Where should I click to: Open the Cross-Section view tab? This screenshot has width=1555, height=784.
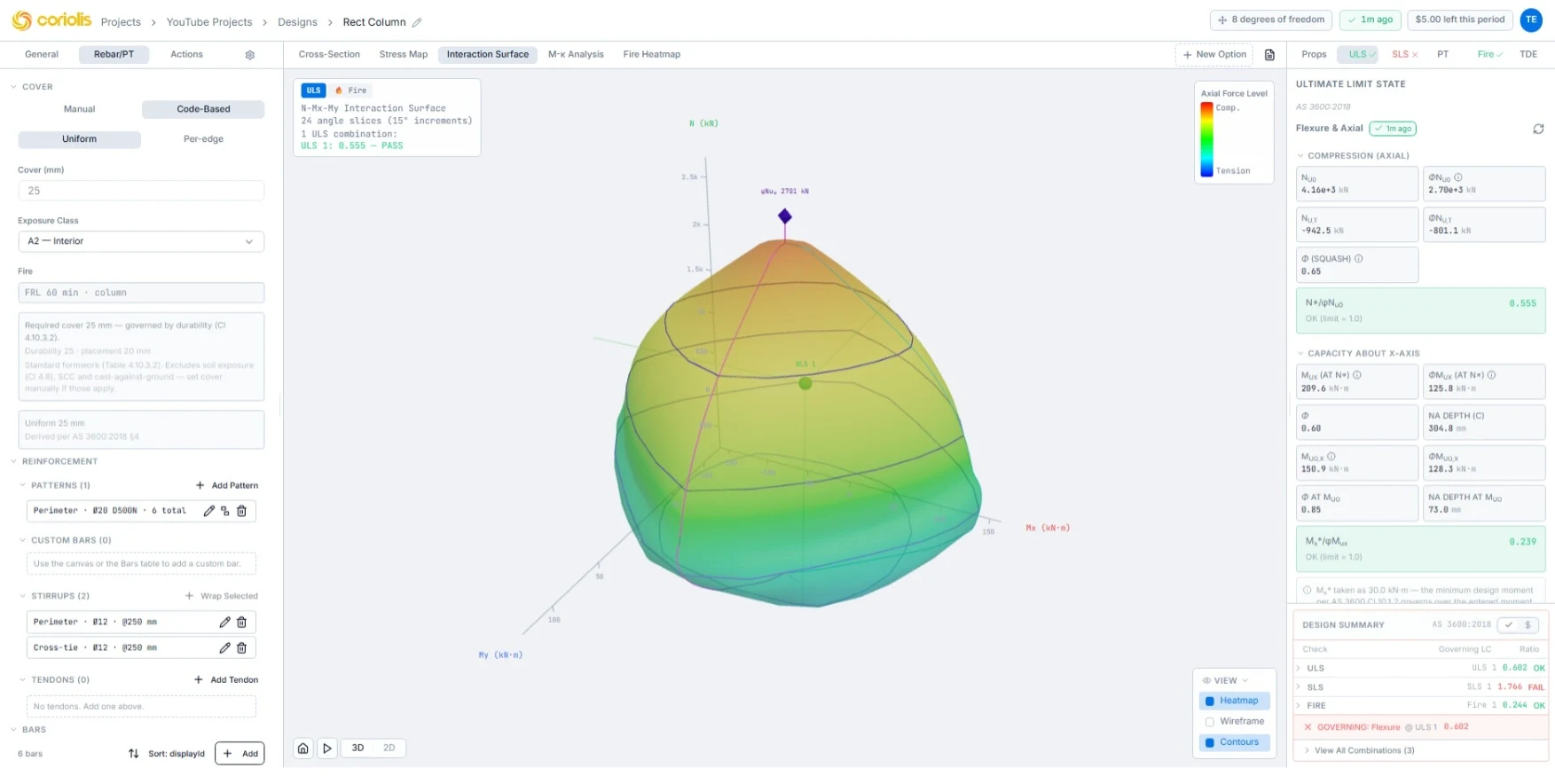click(329, 55)
